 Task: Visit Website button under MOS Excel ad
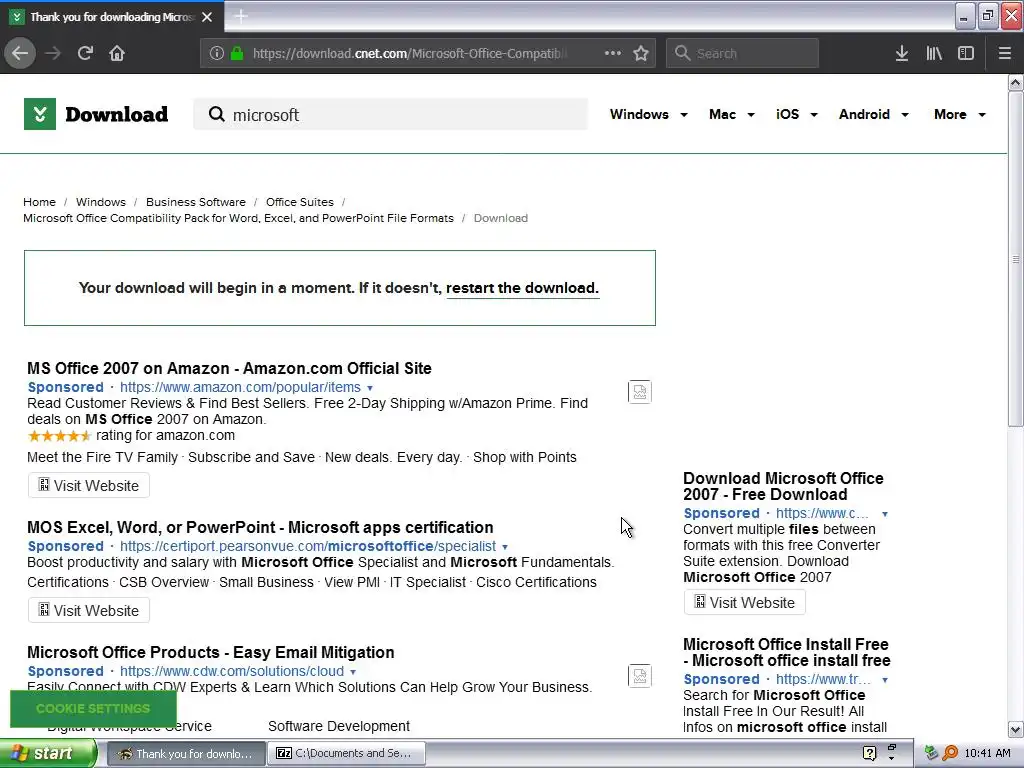pyautogui.click(x=89, y=610)
